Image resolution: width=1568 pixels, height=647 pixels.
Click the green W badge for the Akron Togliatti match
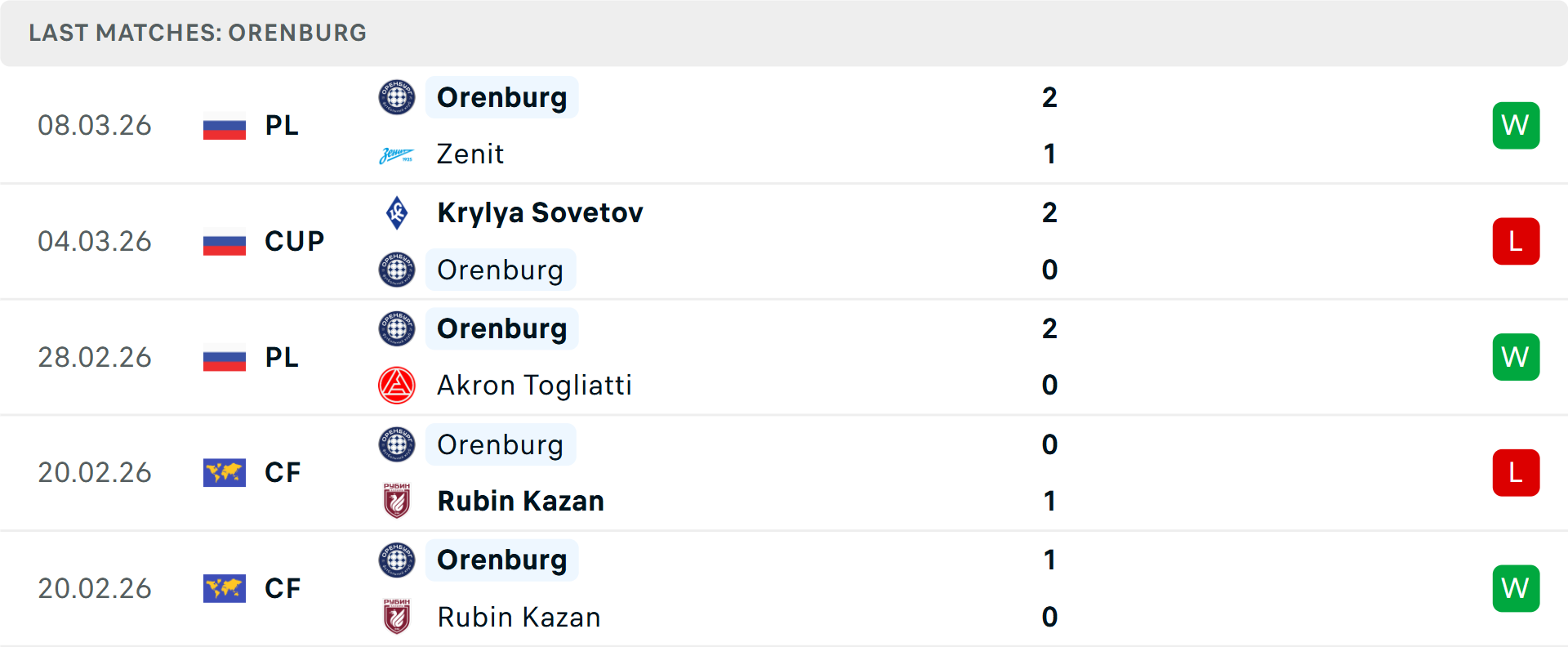coord(1516,357)
